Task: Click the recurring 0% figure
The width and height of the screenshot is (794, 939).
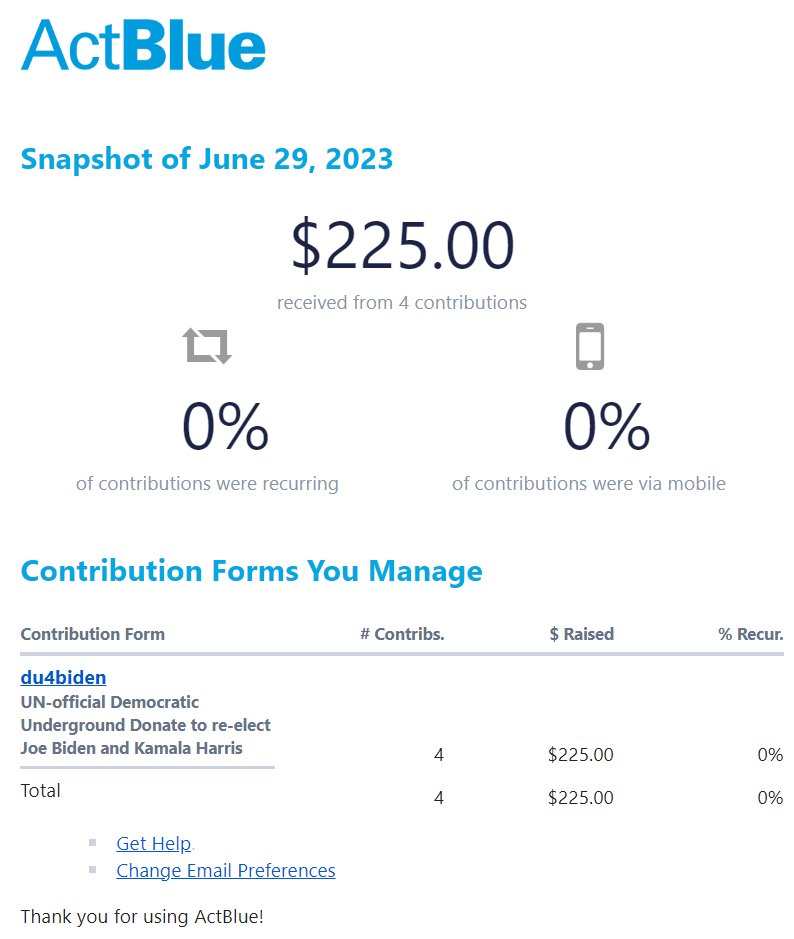Action: click(225, 426)
